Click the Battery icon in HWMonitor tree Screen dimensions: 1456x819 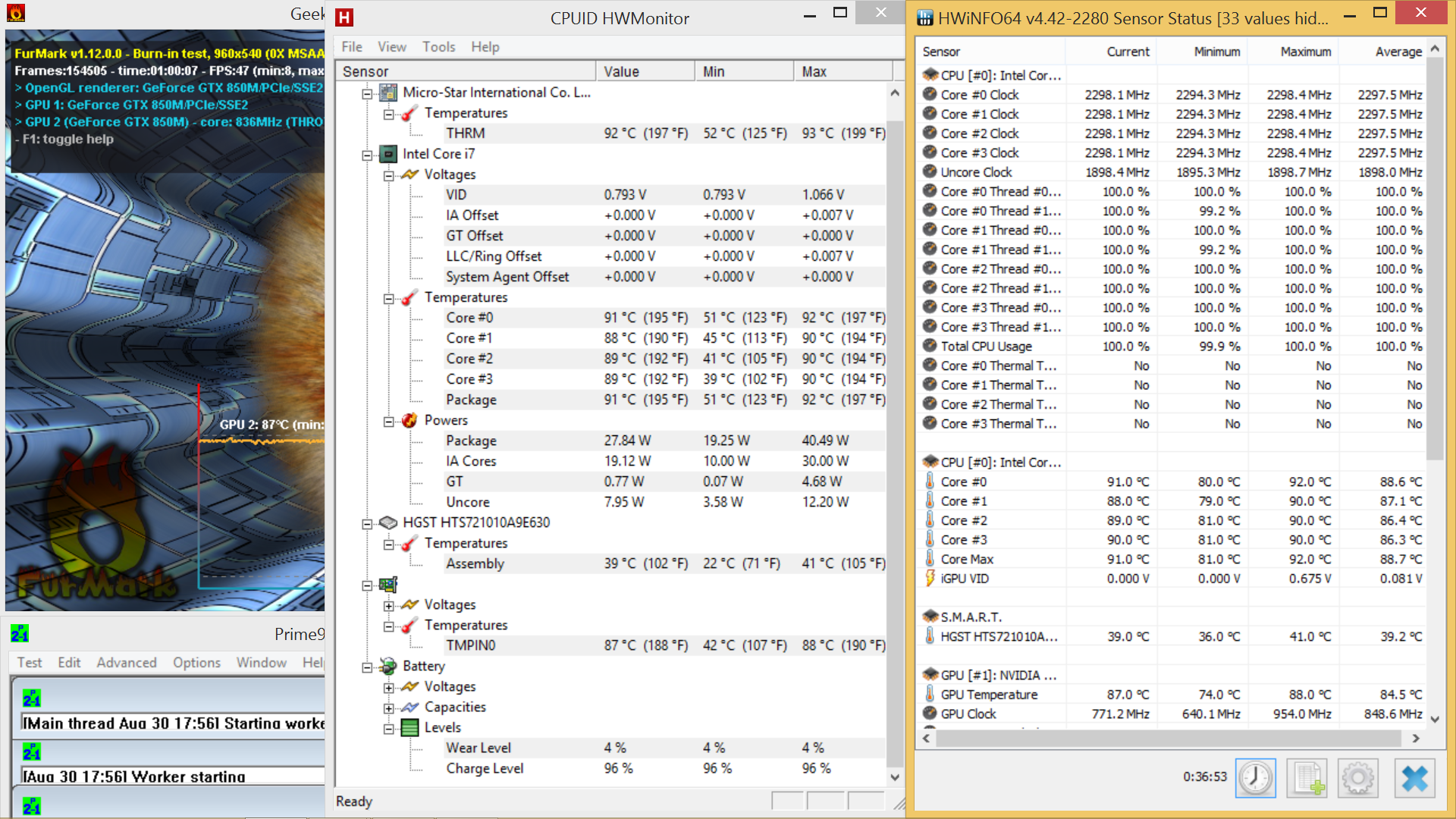pyautogui.click(x=388, y=666)
